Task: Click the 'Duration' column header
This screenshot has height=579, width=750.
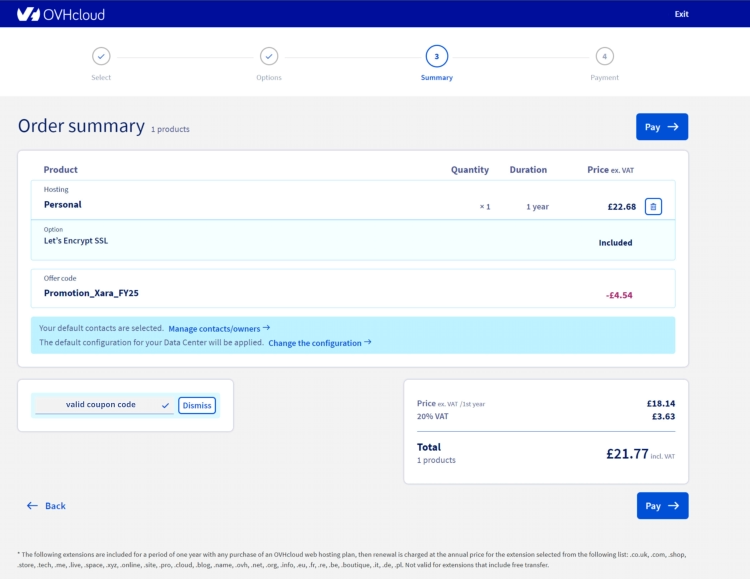Action: [528, 170]
